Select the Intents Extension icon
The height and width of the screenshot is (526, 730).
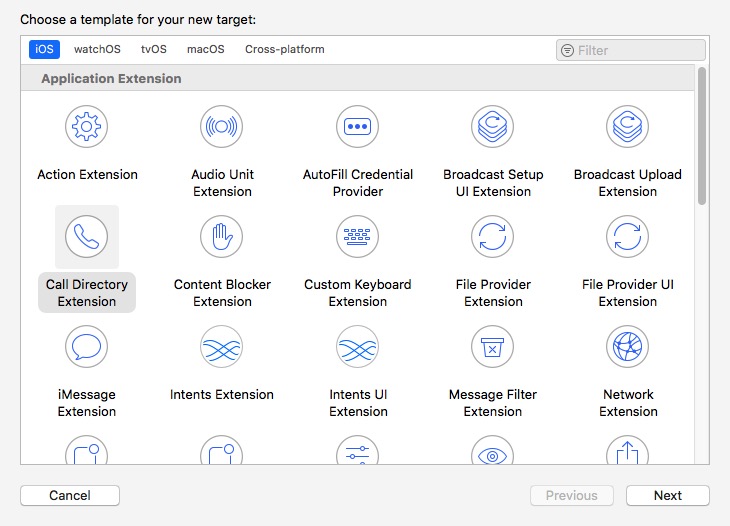(222, 346)
